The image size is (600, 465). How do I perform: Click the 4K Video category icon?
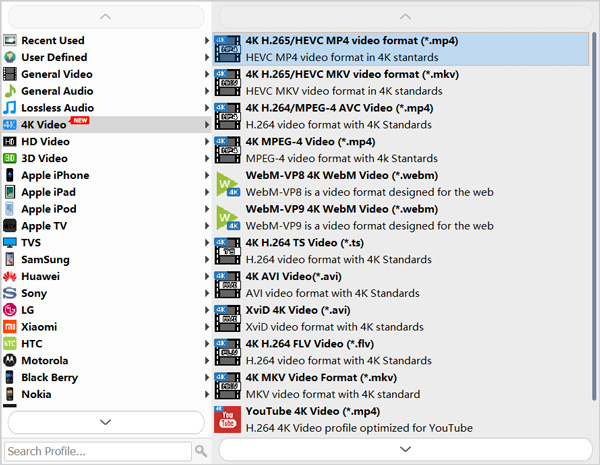click(10, 124)
